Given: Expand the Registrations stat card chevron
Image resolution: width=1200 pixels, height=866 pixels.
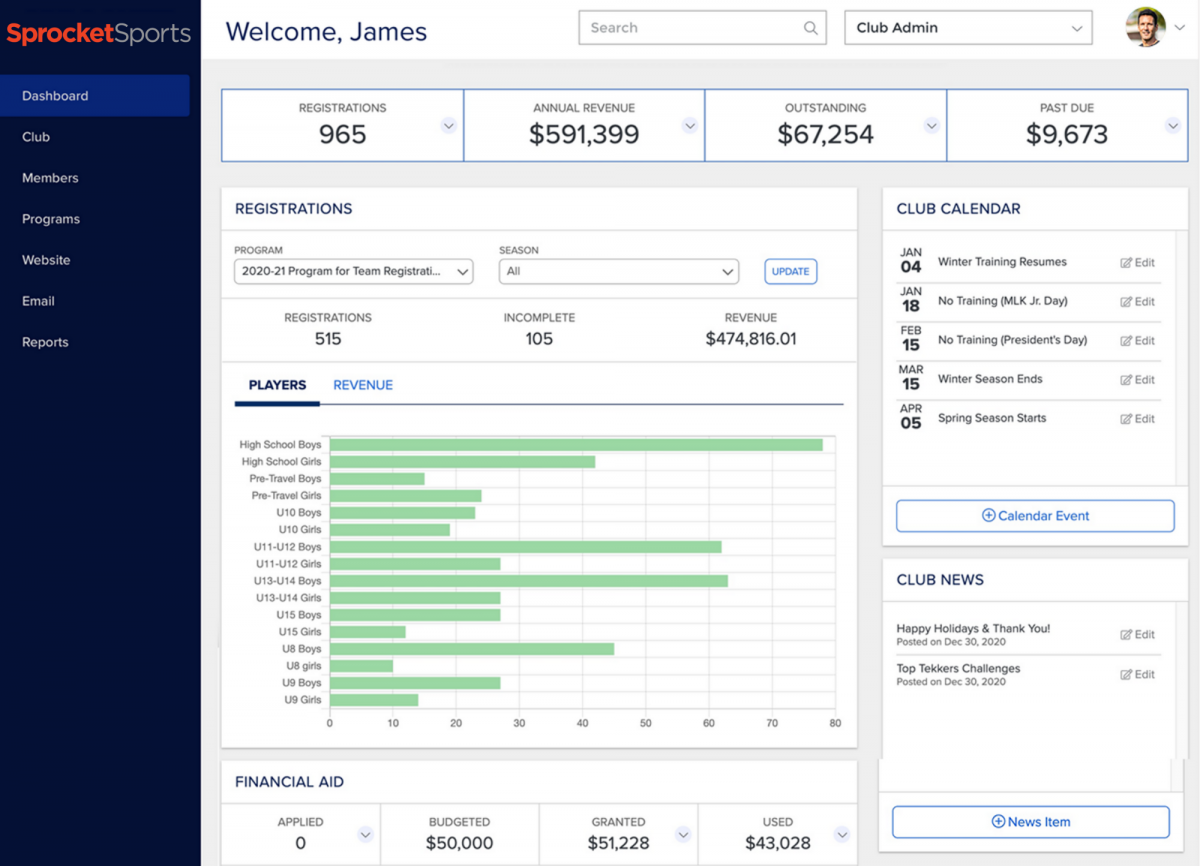Looking at the screenshot, I should (x=449, y=126).
